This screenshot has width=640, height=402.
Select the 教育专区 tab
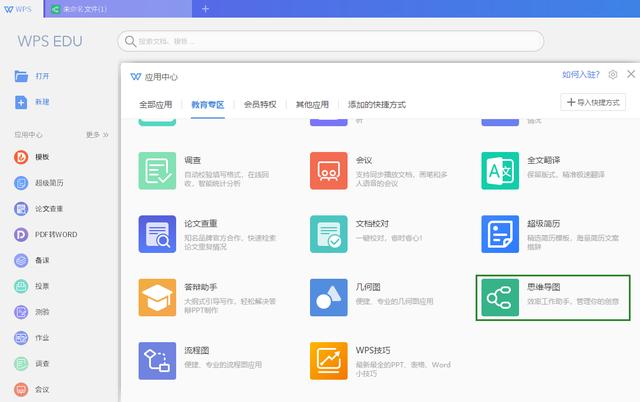[x=208, y=105]
